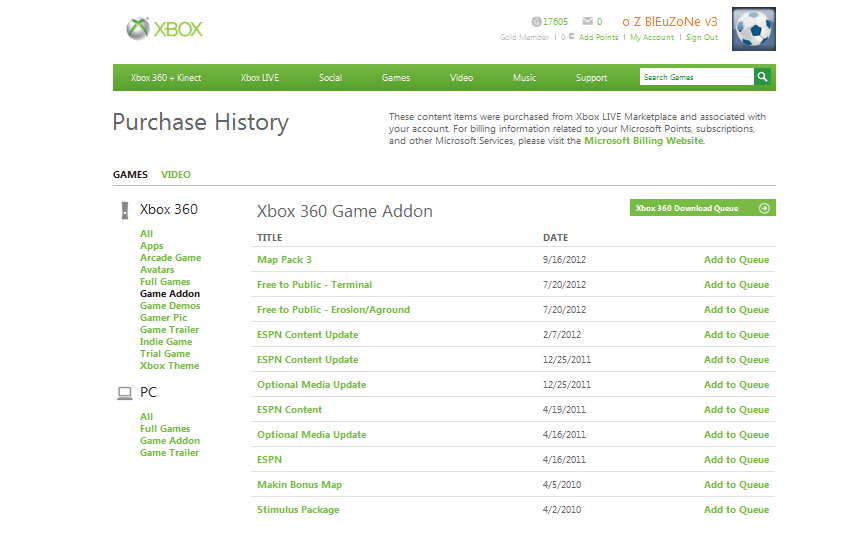The height and width of the screenshot is (549, 845).
Task: Select Arcade Game under Xbox 360
Action: (x=170, y=258)
